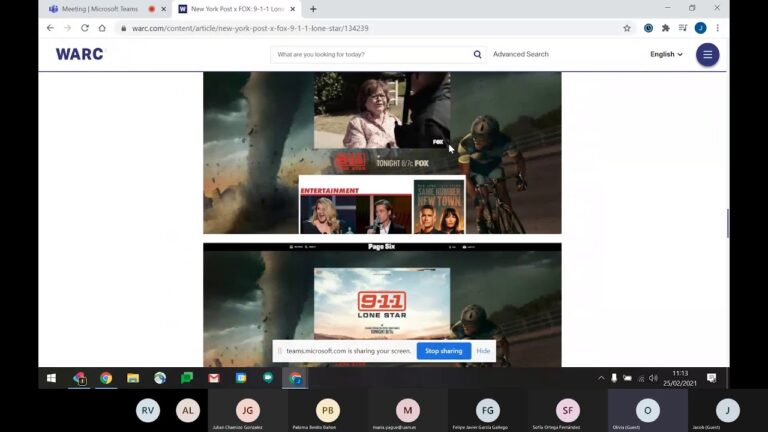This screenshot has width=768, height=432.
Task: Open the extensions puzzle icon
Action: [x=665, y=28]
